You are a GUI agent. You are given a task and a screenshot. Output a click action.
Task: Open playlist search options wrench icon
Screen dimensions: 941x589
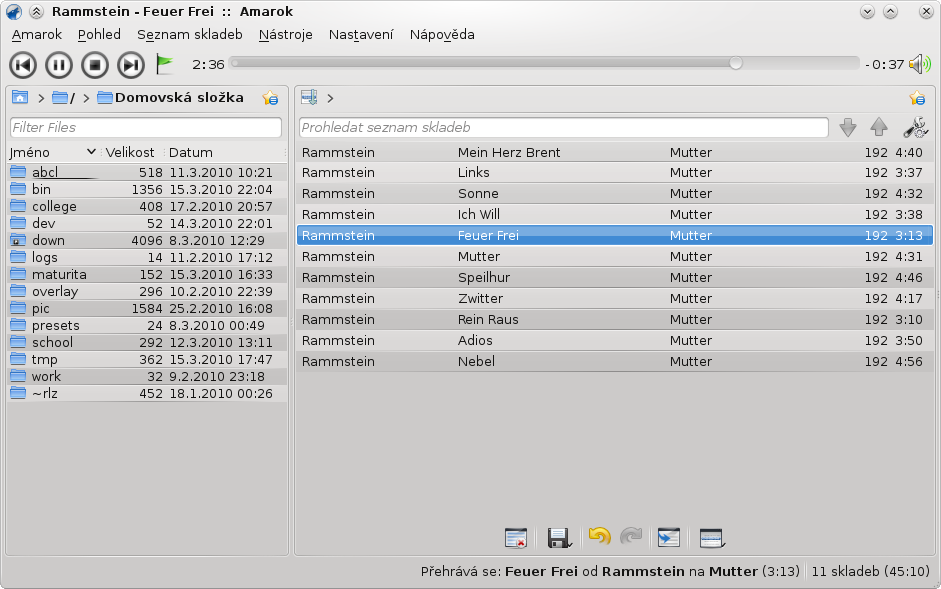(916, 127)
